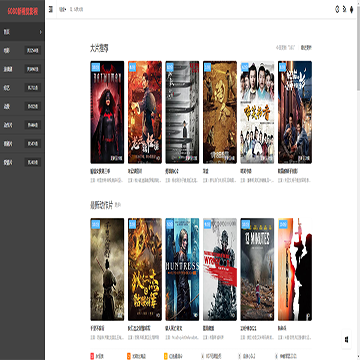The width and height of the screenshot is (360, 360).
Task: Click the title text beneath the HUNTRESS poster
Action: [174, 329]
